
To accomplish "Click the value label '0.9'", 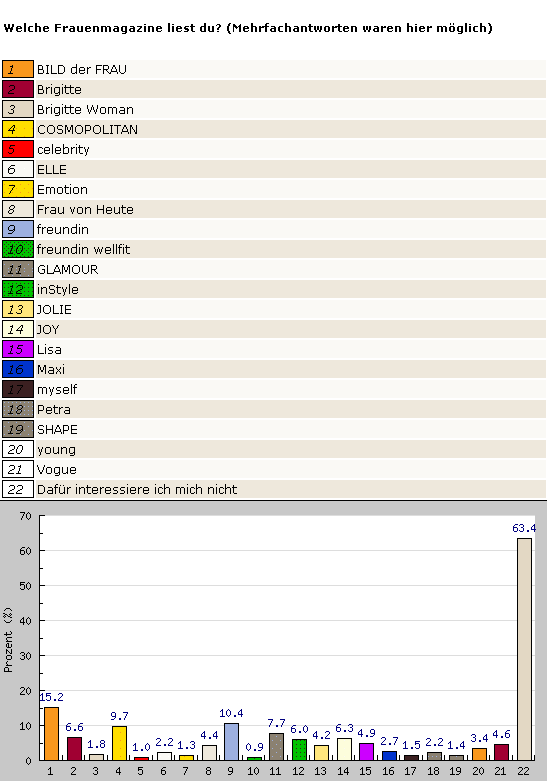I will [x=254, y=747].
